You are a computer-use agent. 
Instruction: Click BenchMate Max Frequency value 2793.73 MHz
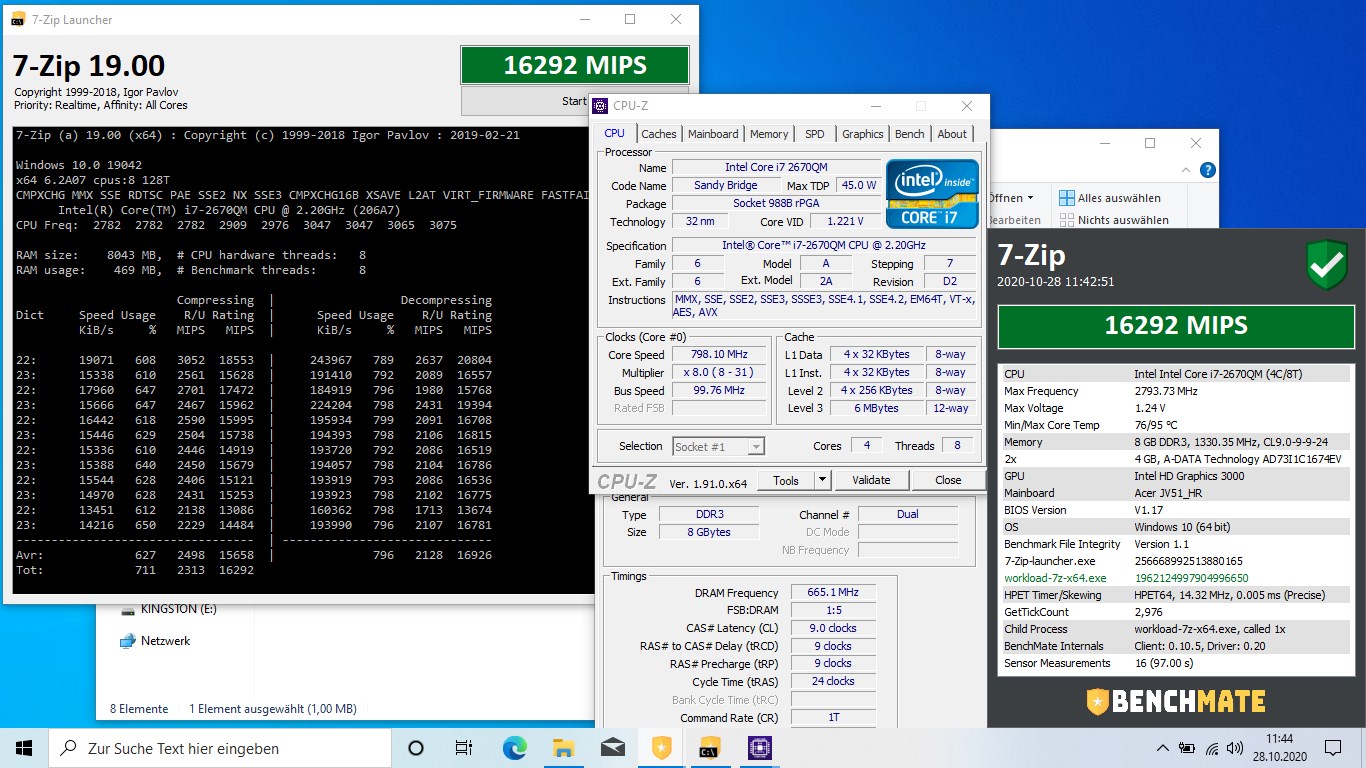1164,391
